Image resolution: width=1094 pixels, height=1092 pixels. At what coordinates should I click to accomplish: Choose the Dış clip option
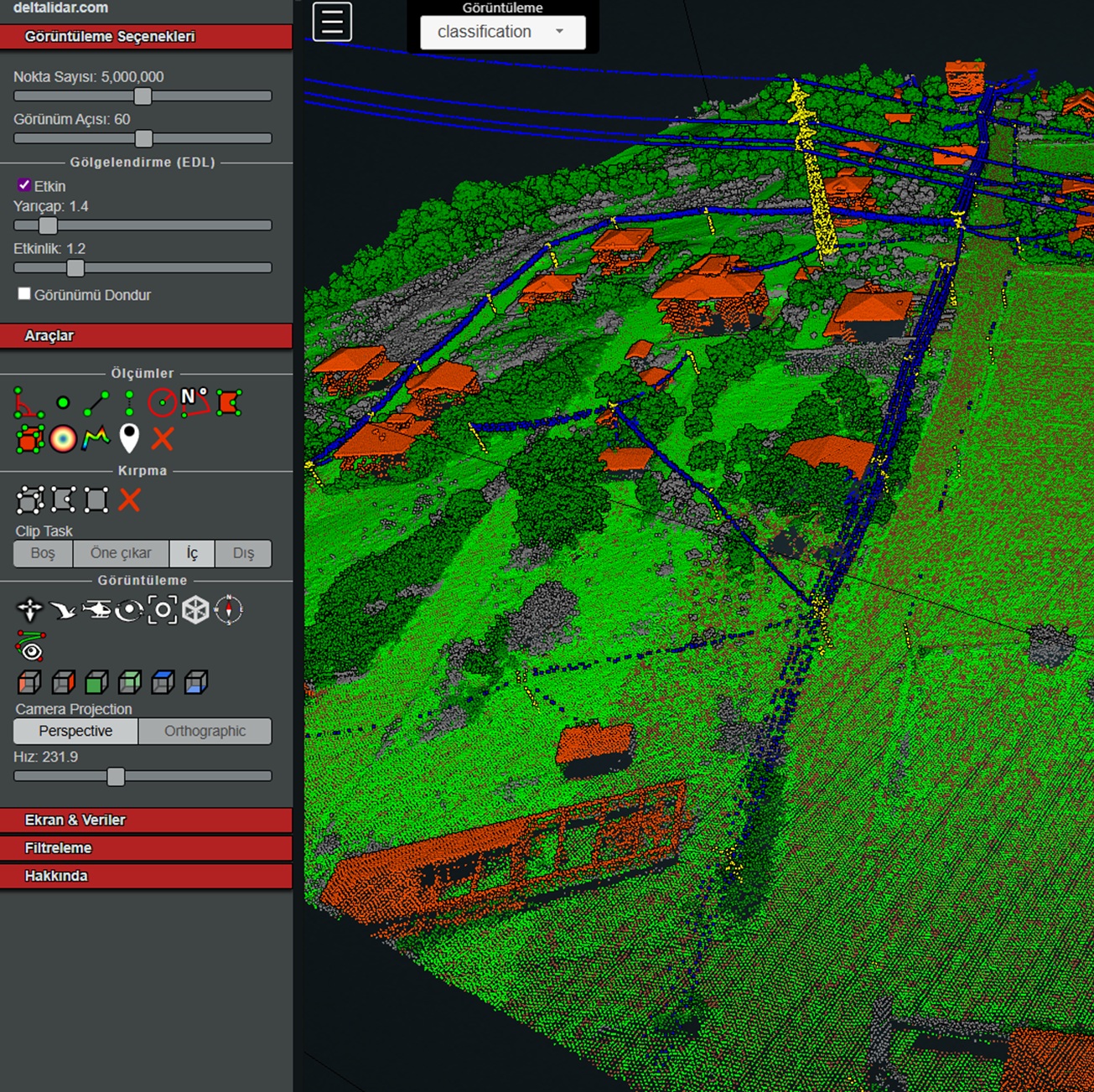click(243, 553)
